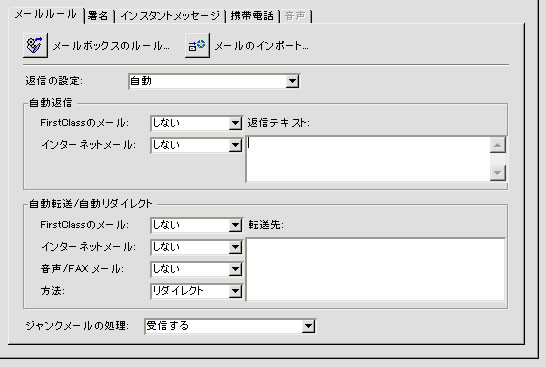The image size is (546, 367).
Task: Open the 方法 dropdown showing リダイレクト
Action: click(196, 291)
